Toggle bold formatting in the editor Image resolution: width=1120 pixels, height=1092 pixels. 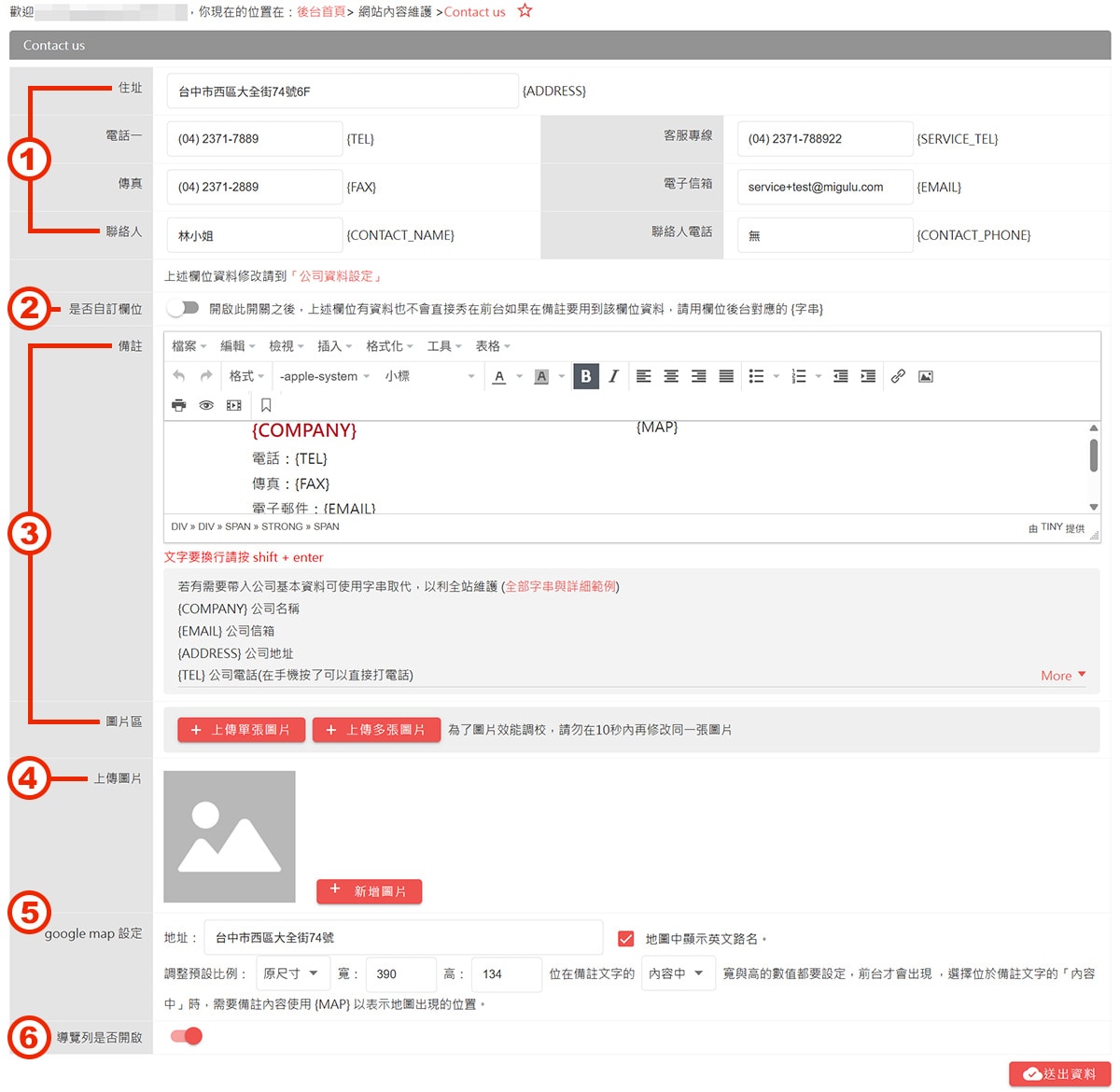pyautogui.click(x=586, y=376)
